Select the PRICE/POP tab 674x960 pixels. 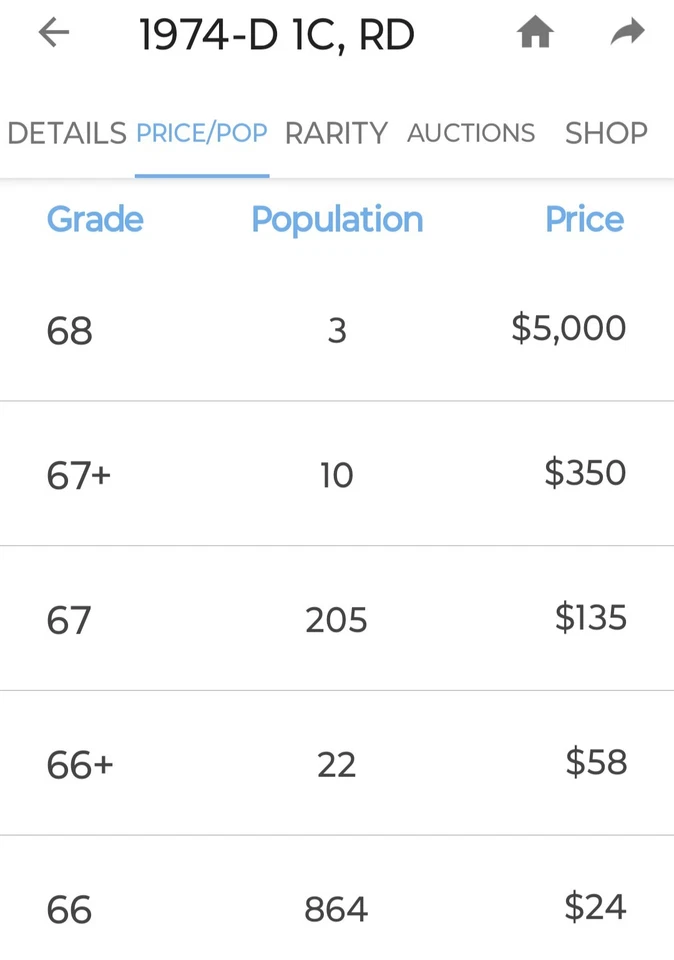pyautogui.click(x=202, y=133)
